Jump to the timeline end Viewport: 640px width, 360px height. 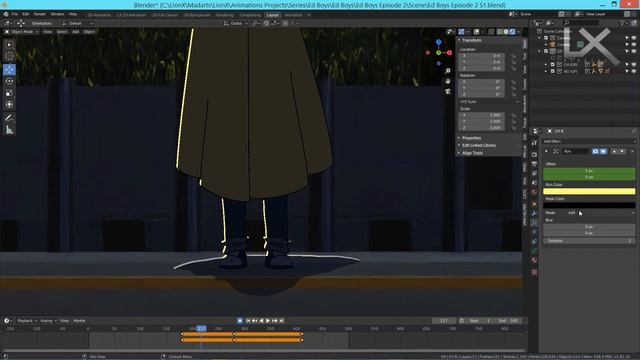coord(281,321)
